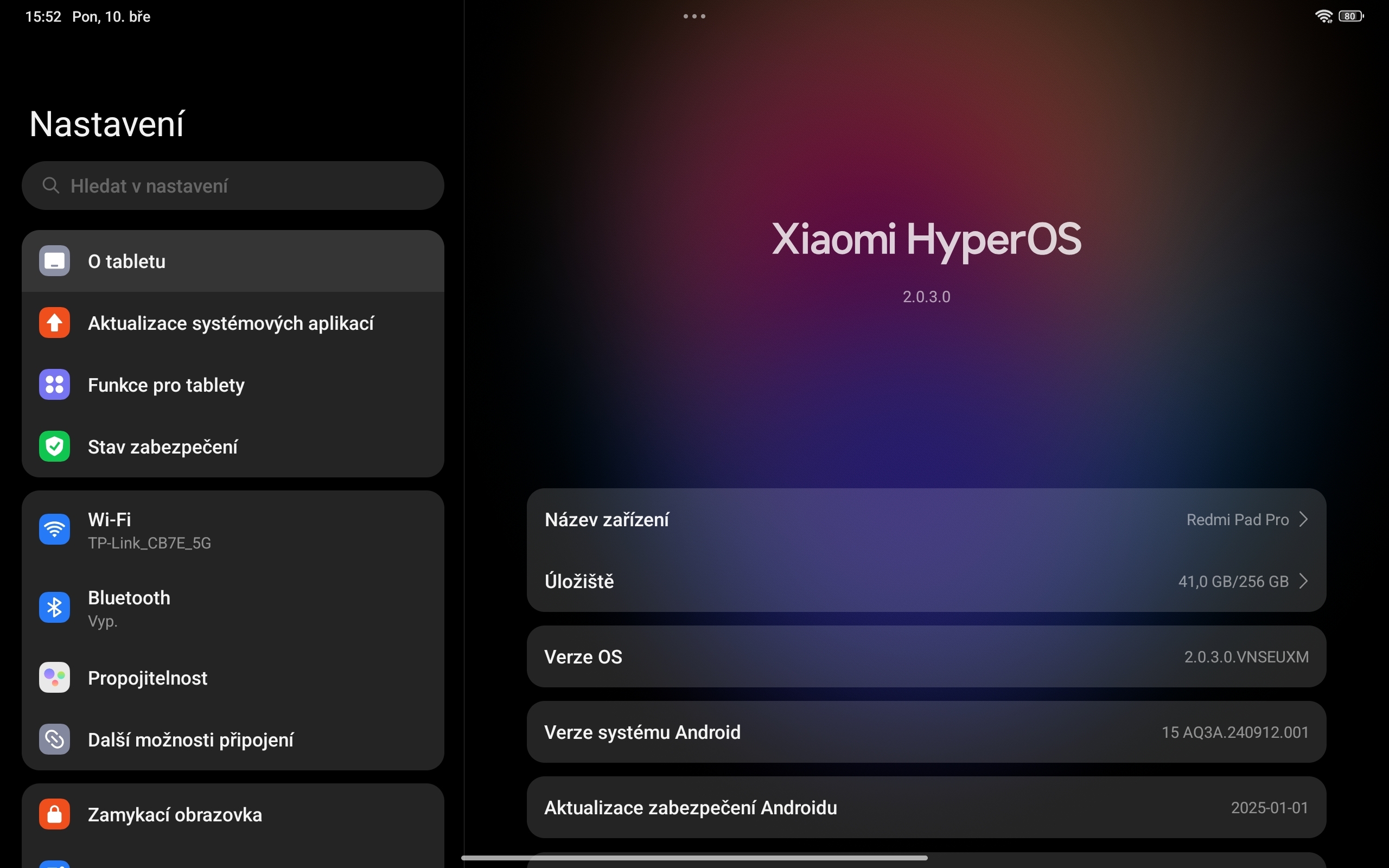The height and width of the screenshot is (868, 1389).
Task: Open Zamykací obrazovka settings
Action: [x=233, y=814]
